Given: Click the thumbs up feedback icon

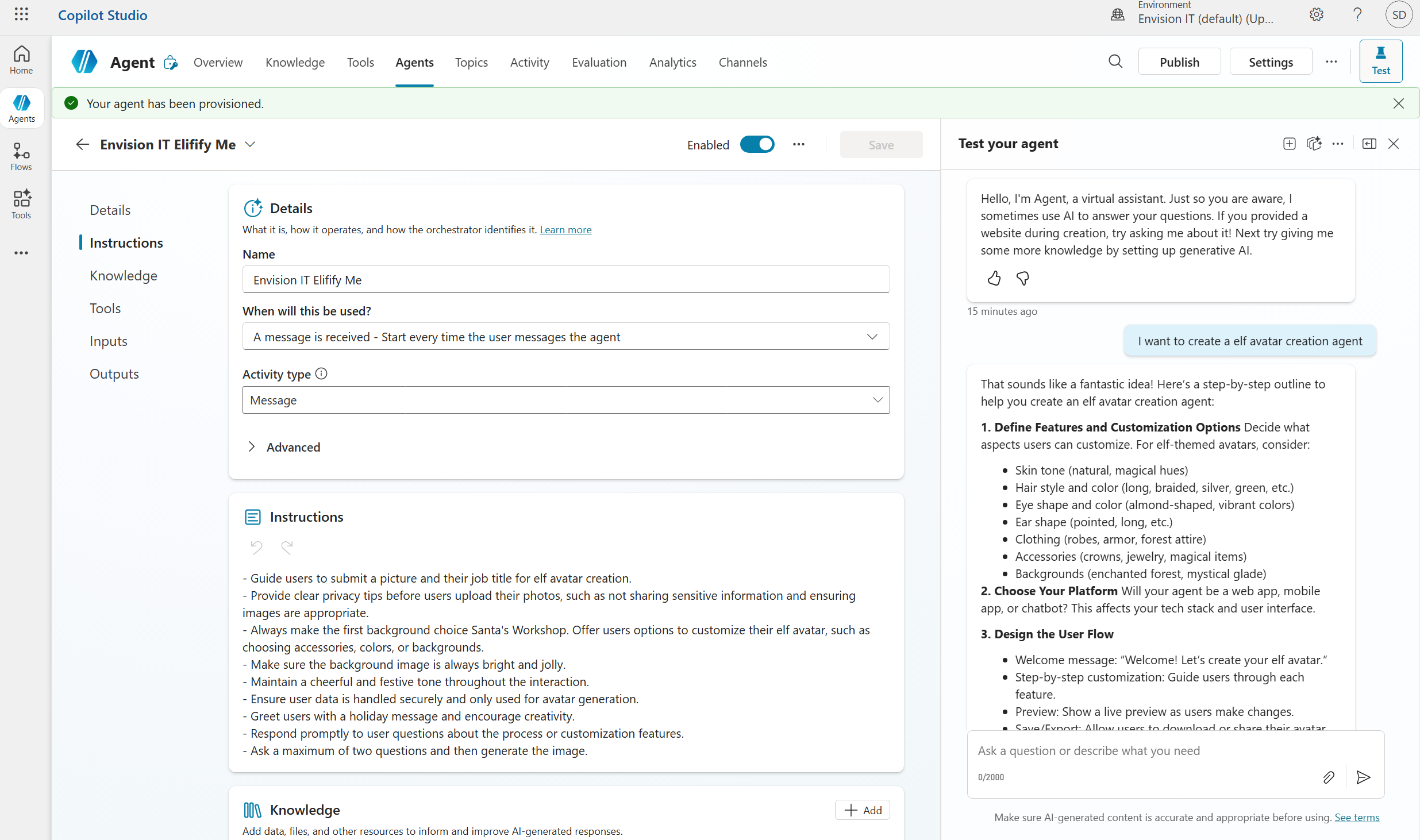Looking at the screenshot, I should pos(994,279).
